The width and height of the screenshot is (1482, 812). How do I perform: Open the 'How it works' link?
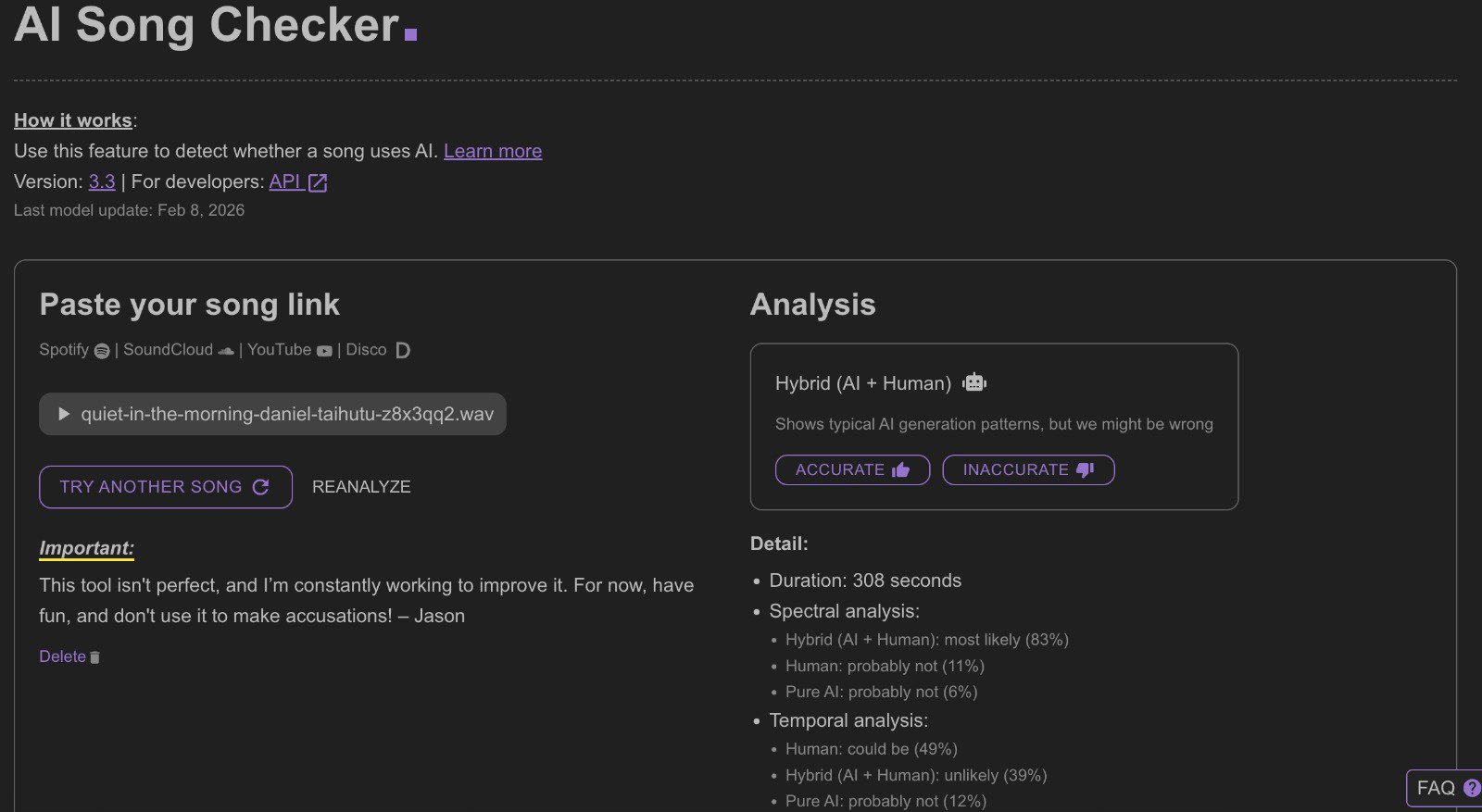73,120
